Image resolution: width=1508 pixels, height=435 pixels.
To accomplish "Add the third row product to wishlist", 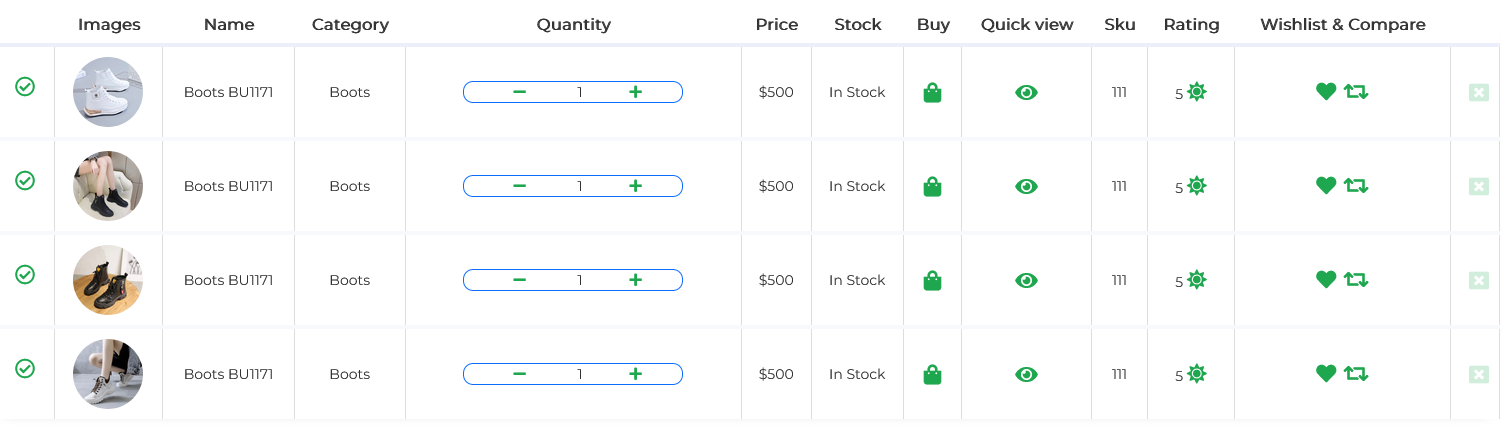I will tap(1326, 280).
